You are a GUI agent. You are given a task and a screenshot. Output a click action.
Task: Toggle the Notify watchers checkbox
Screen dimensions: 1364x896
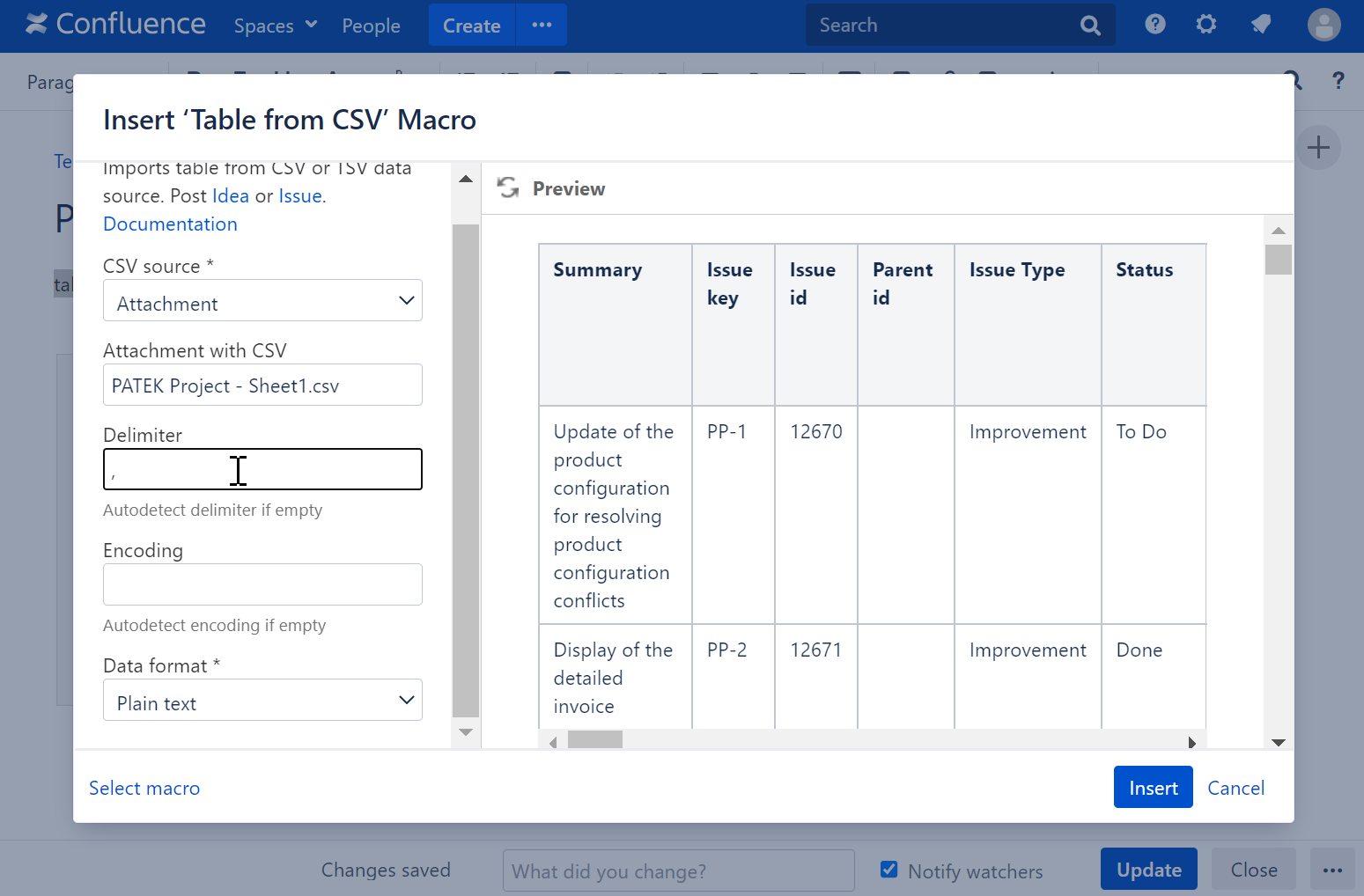coord(889,870)
